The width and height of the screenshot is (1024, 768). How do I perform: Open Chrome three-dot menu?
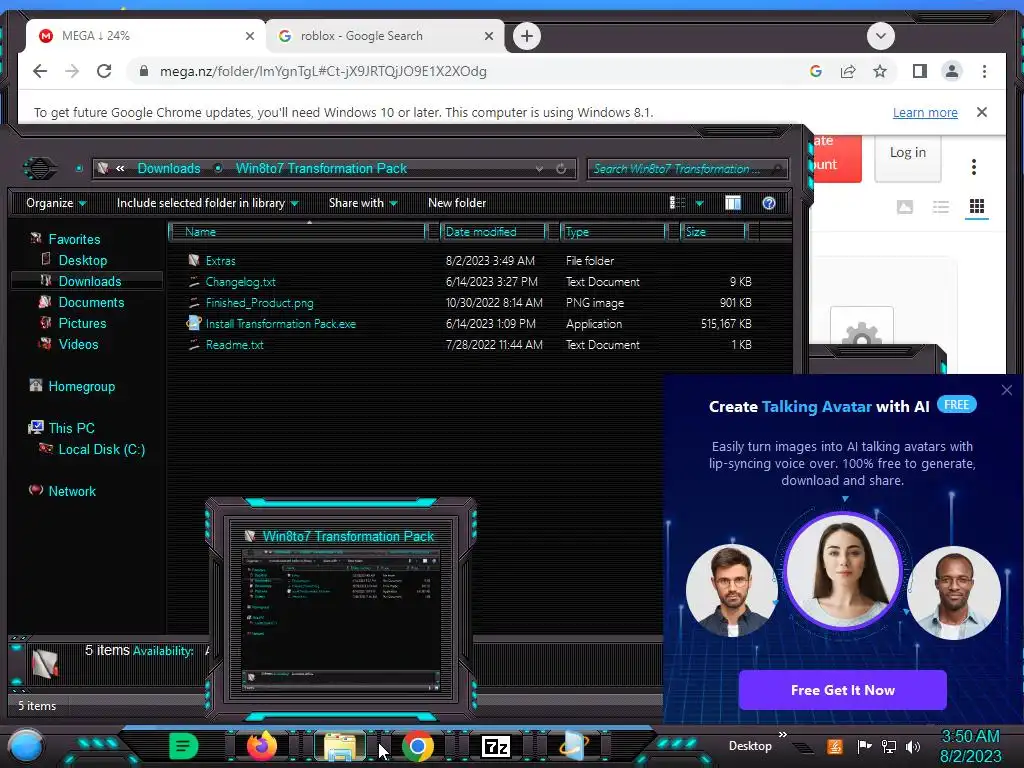pyautogui.click(x=984, y=71)
